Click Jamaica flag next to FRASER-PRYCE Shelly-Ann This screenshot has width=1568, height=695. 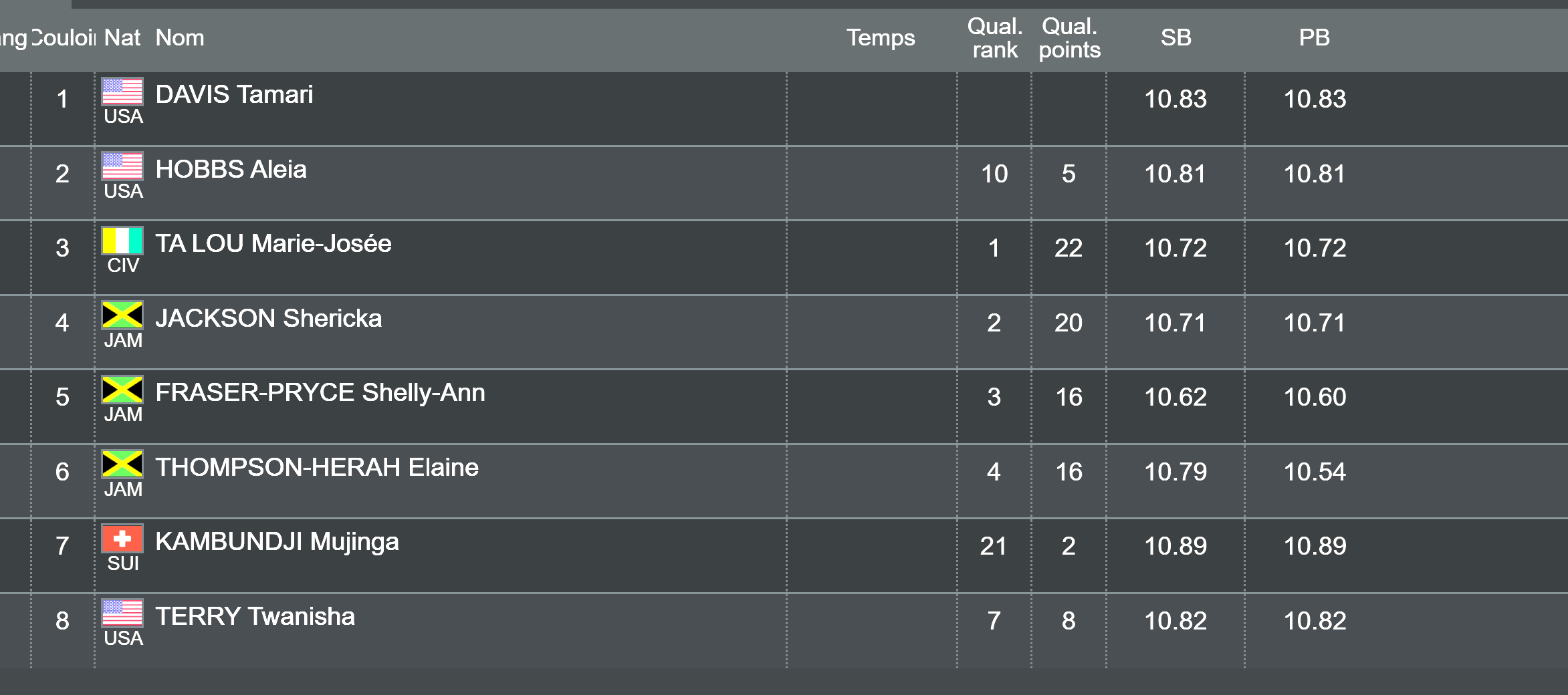click(122, 390)
